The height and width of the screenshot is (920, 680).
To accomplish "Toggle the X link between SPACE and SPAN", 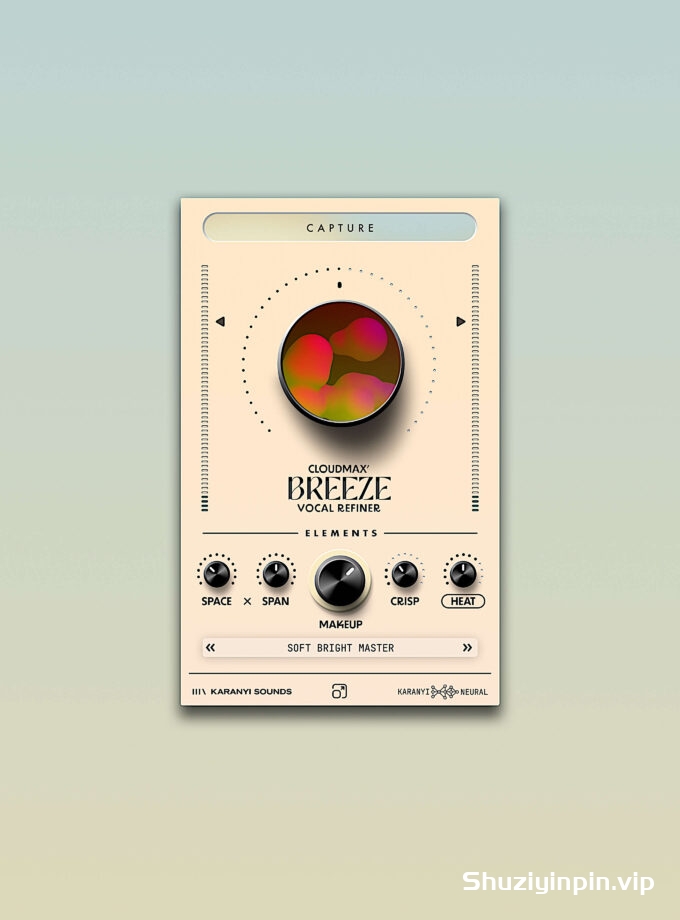I will [x=247, y=601].
